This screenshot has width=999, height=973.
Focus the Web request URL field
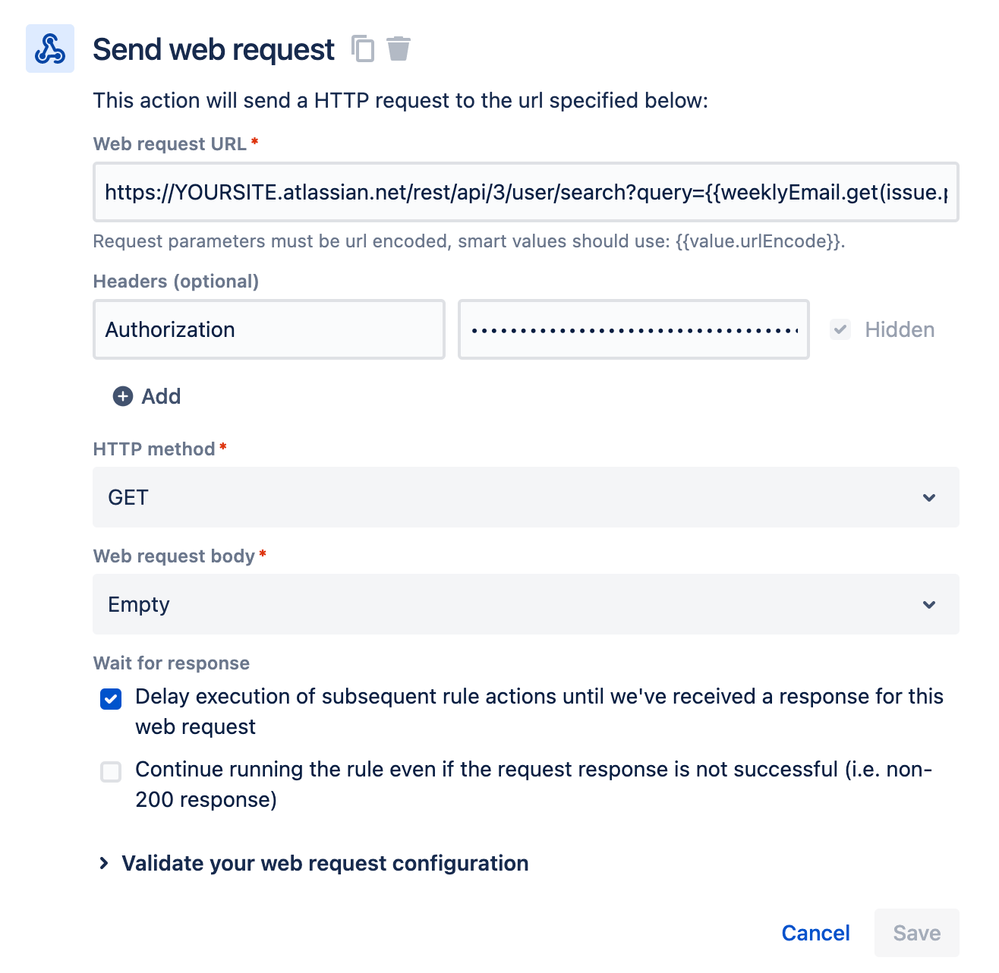pos(526,192)
